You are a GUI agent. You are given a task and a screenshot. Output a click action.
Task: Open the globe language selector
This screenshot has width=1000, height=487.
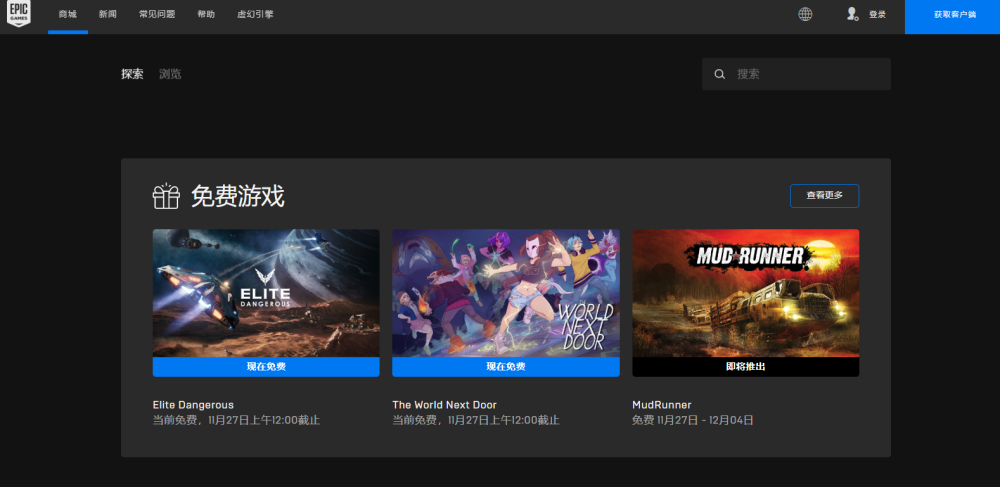point(805,14)
